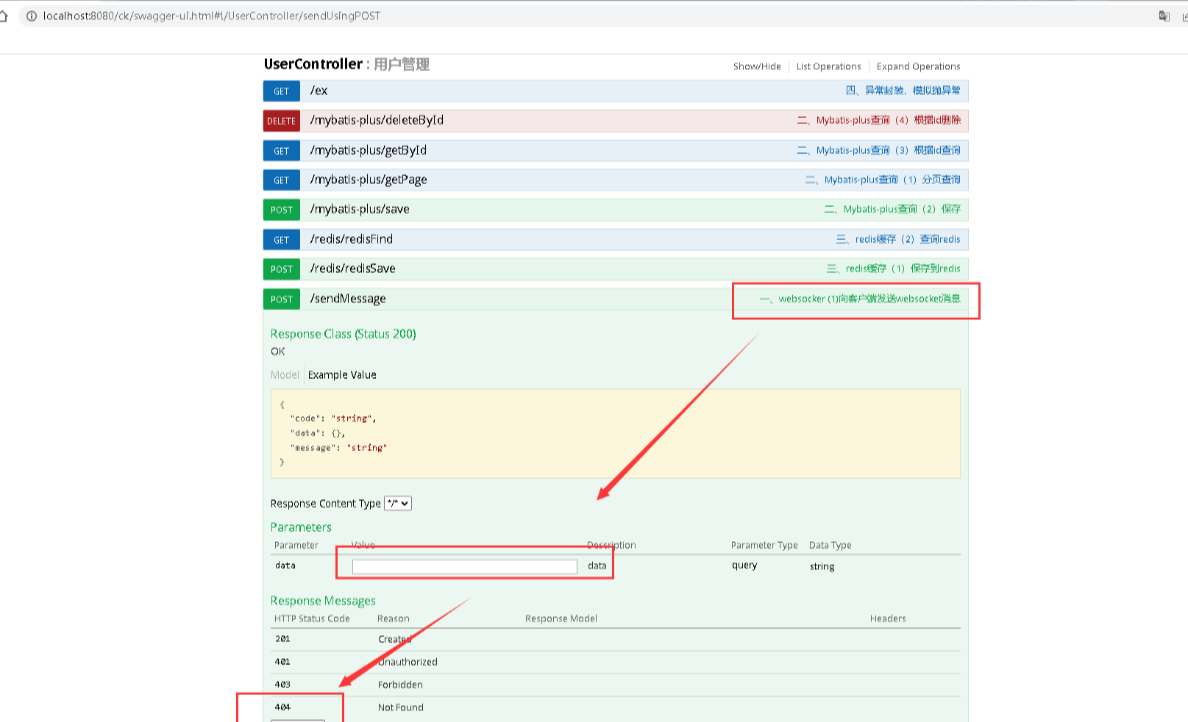Click the Expand Operations link

click(918, 67)
